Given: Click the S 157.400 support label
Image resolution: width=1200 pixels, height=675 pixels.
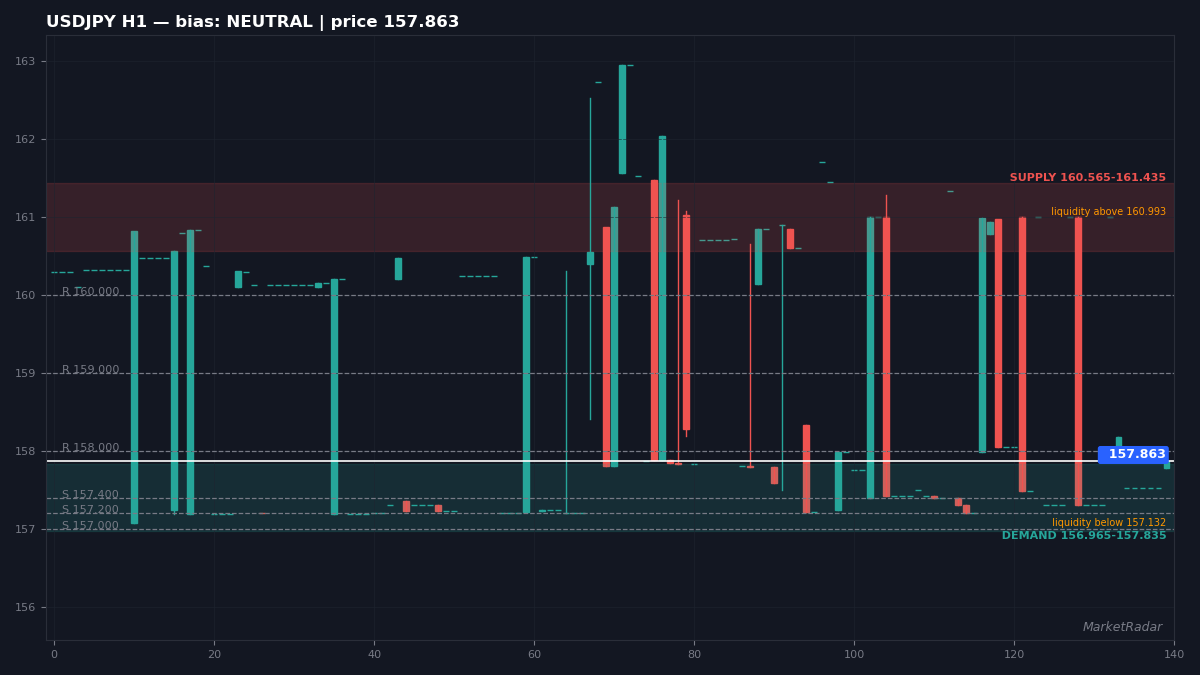Looking at the screenshot, I should tap(90, 495).
